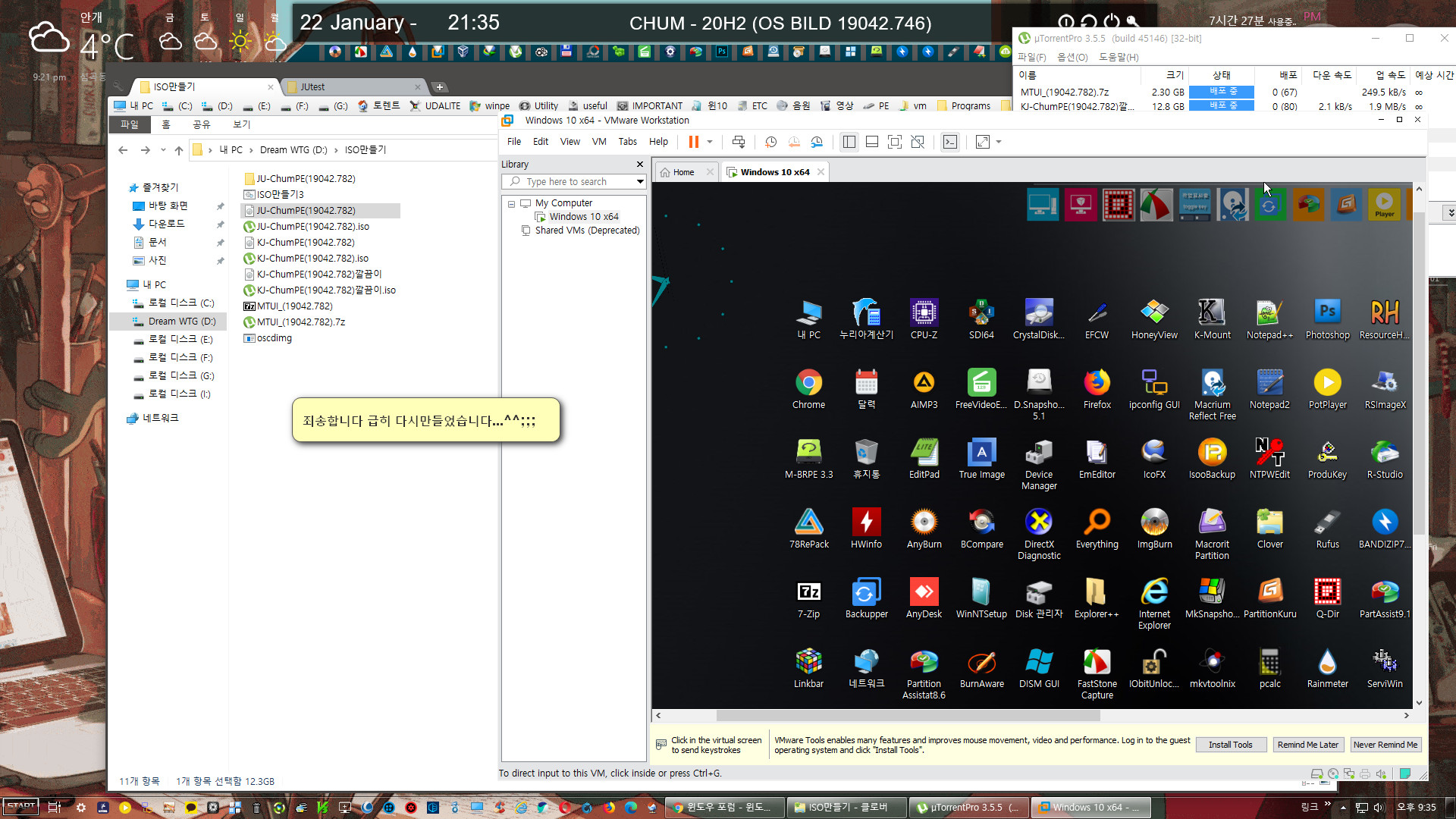Open the 보기 ribbon tab in Explorer
This screenshot has width=1456, height=819.
coord(241,124)
